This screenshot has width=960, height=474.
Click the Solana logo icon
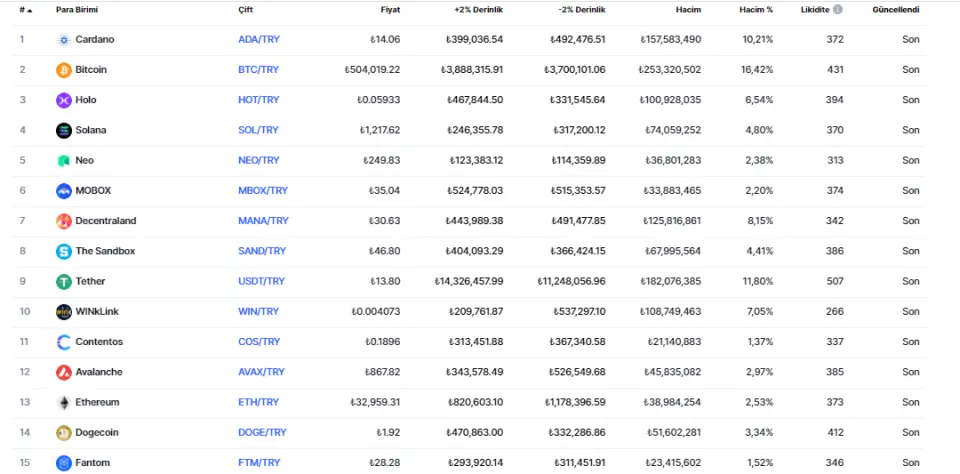click(x=64, y=130)
